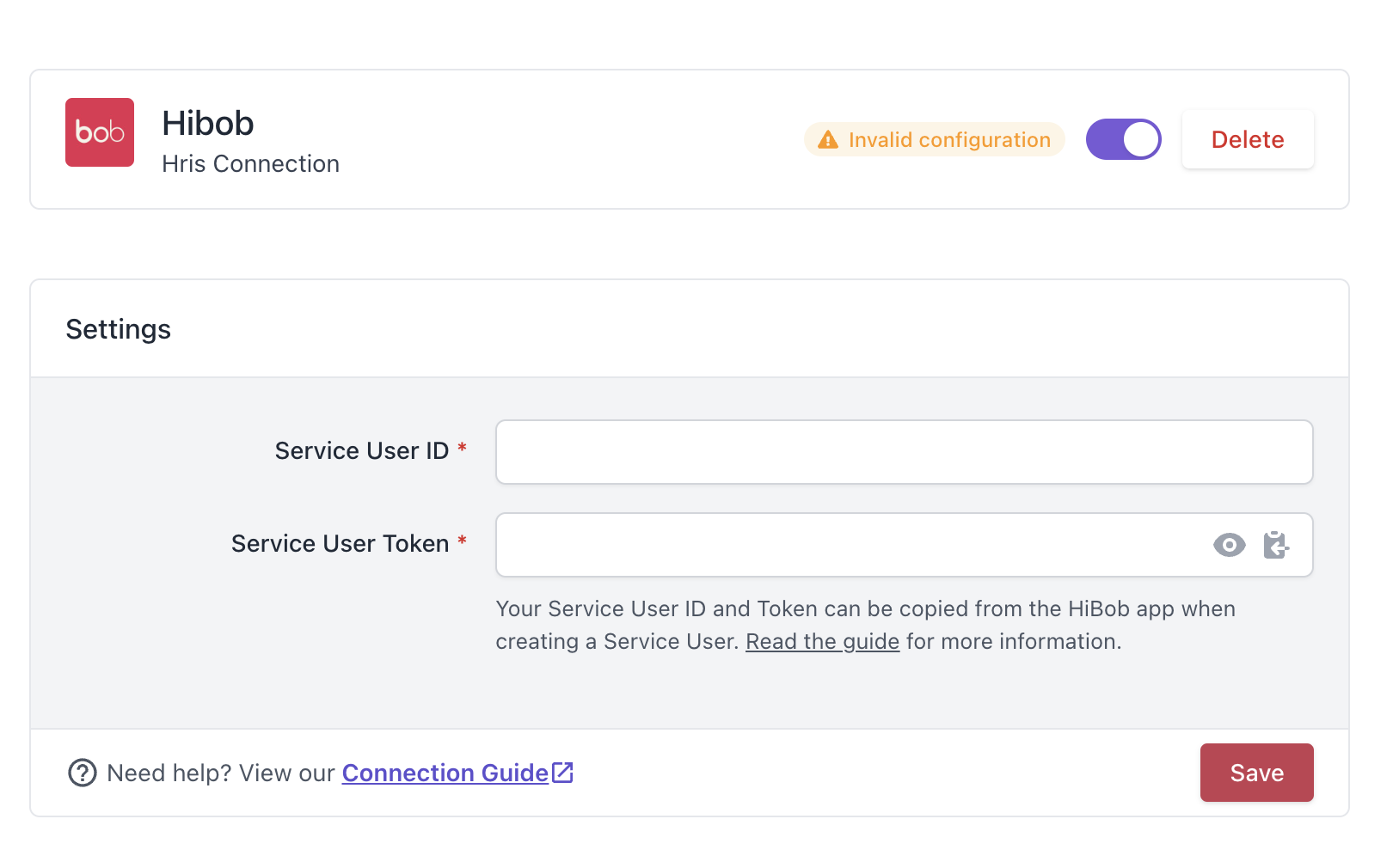The image size is (1393, 868).
Task: Click the Hibob title text
Action: 208,124
